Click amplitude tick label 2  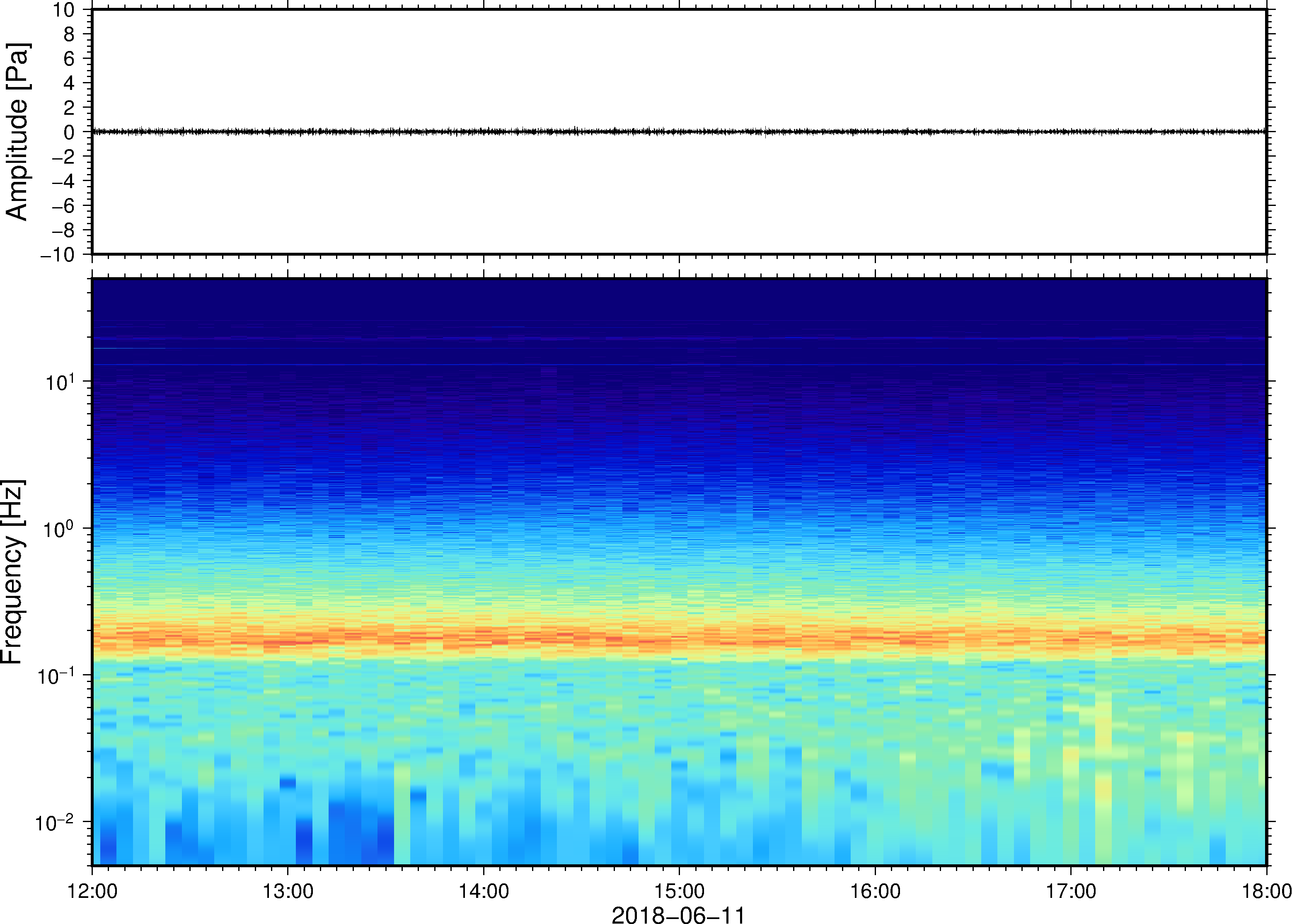tap(70, 108)
